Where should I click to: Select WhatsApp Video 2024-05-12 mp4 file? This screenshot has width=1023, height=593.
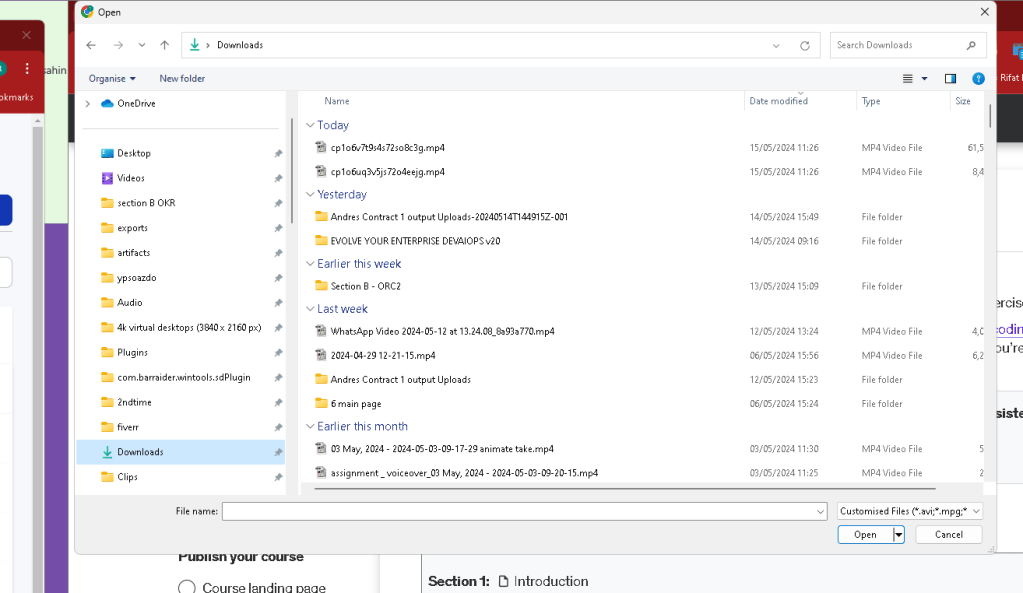442,331
